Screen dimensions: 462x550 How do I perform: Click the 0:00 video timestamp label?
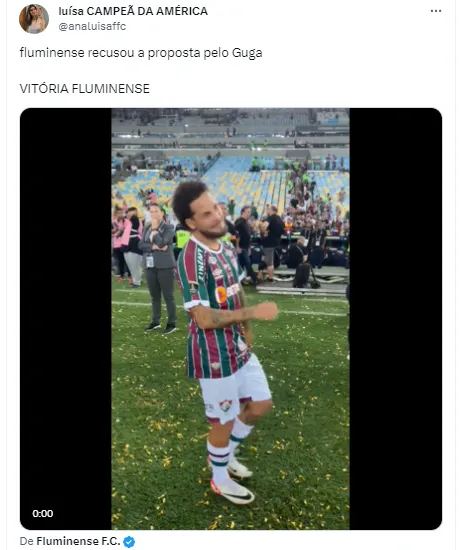coord(42,514)
